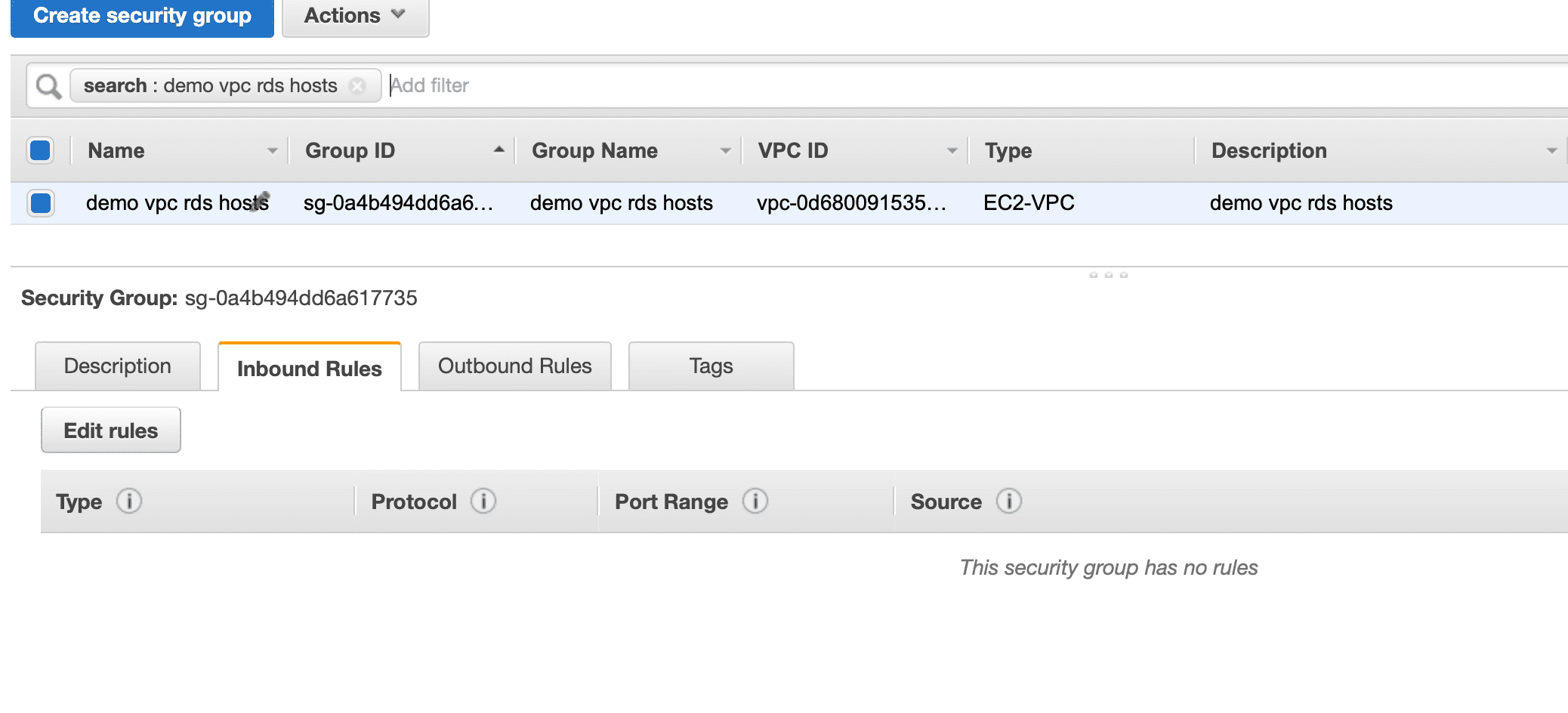The image size is (1568, 713).
Task: Click the Description cell 'demo vpc rds hosts'
Action: [x=1301, y=202]
